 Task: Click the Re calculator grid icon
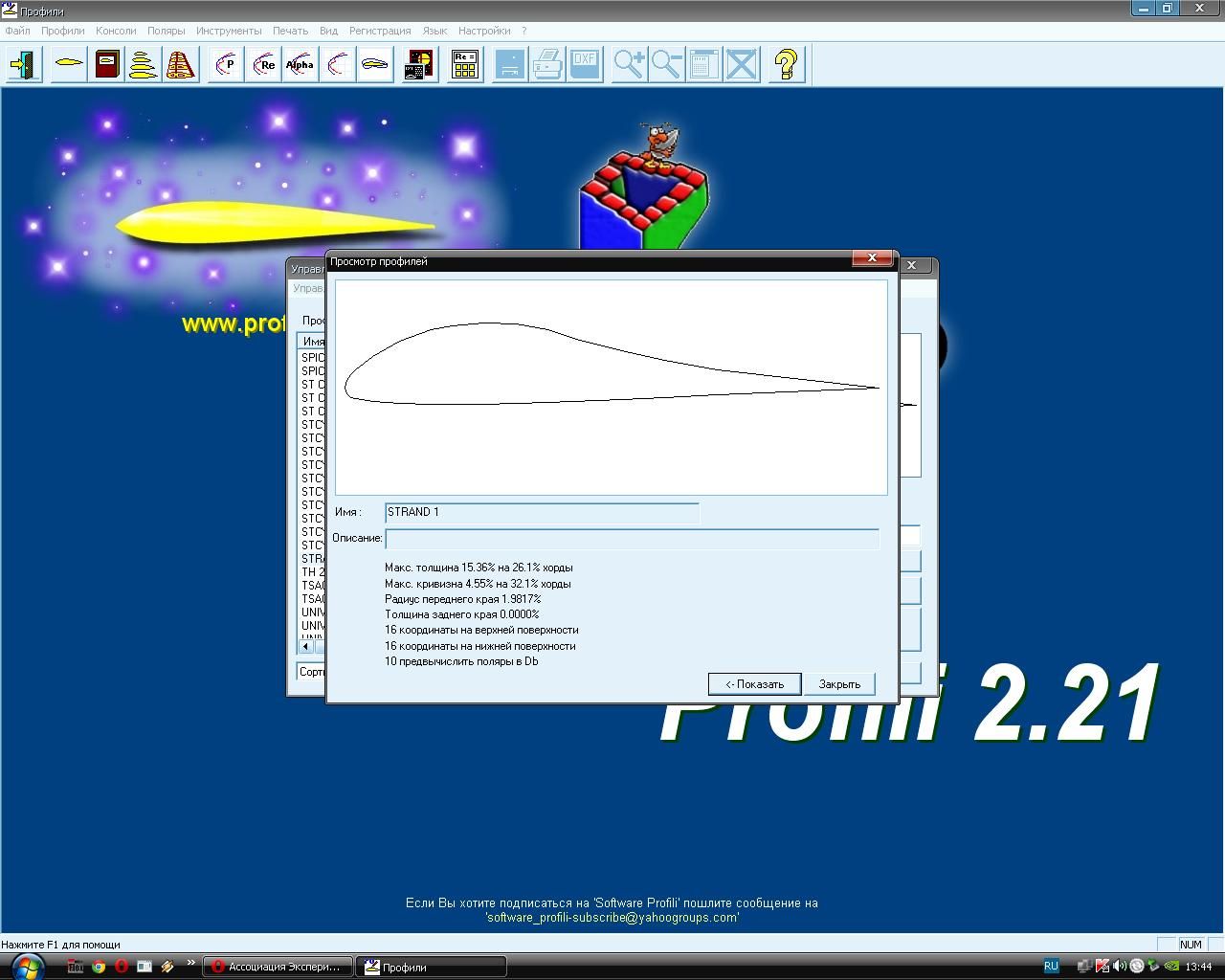465,65
